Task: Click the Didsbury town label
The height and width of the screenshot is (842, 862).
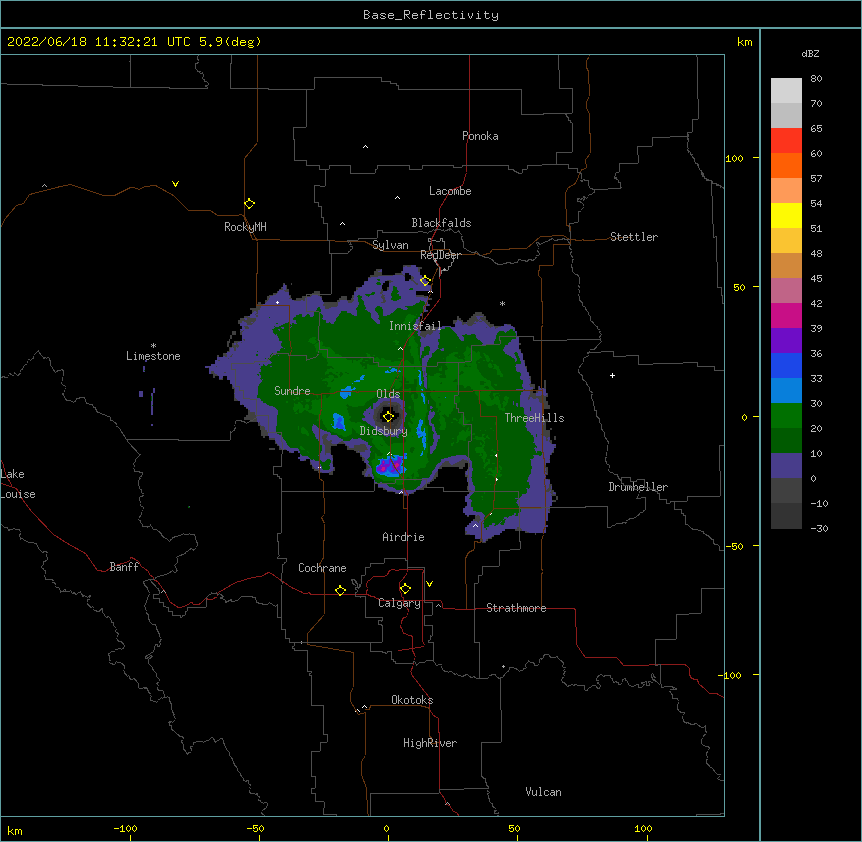Action: (x=384, y=431)
